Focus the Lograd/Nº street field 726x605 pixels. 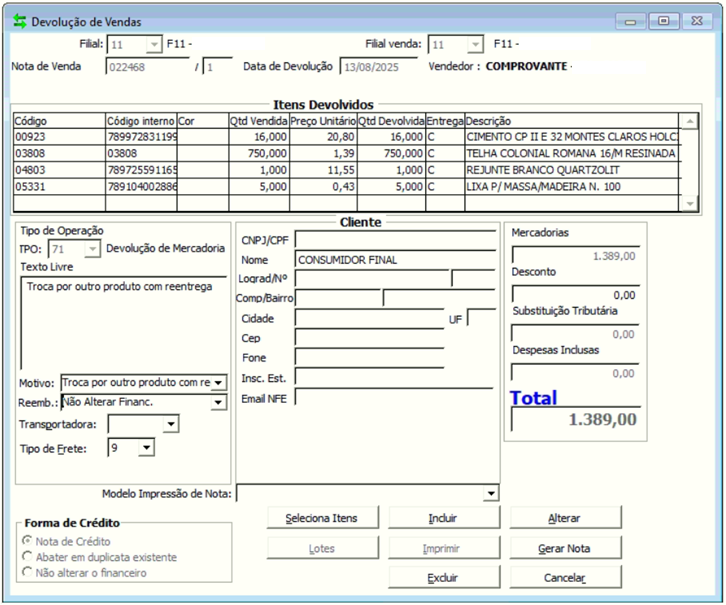pyautogui.click(x=372, y=279)
